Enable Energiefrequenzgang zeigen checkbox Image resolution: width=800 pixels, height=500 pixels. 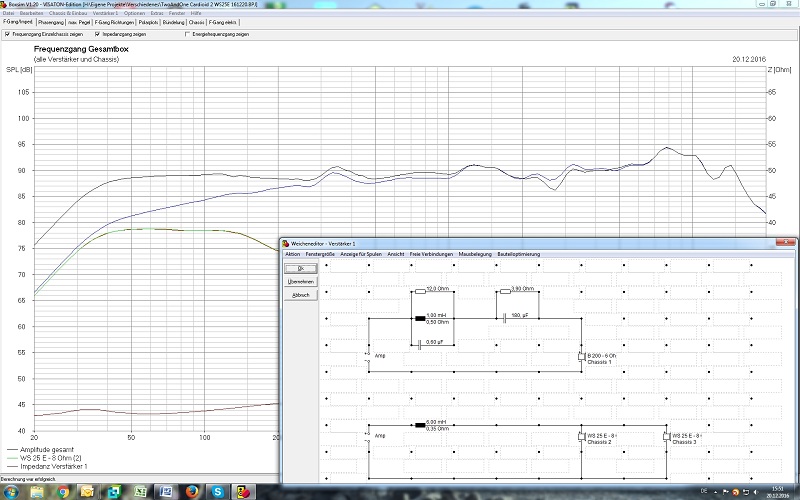tap(187, 34)
